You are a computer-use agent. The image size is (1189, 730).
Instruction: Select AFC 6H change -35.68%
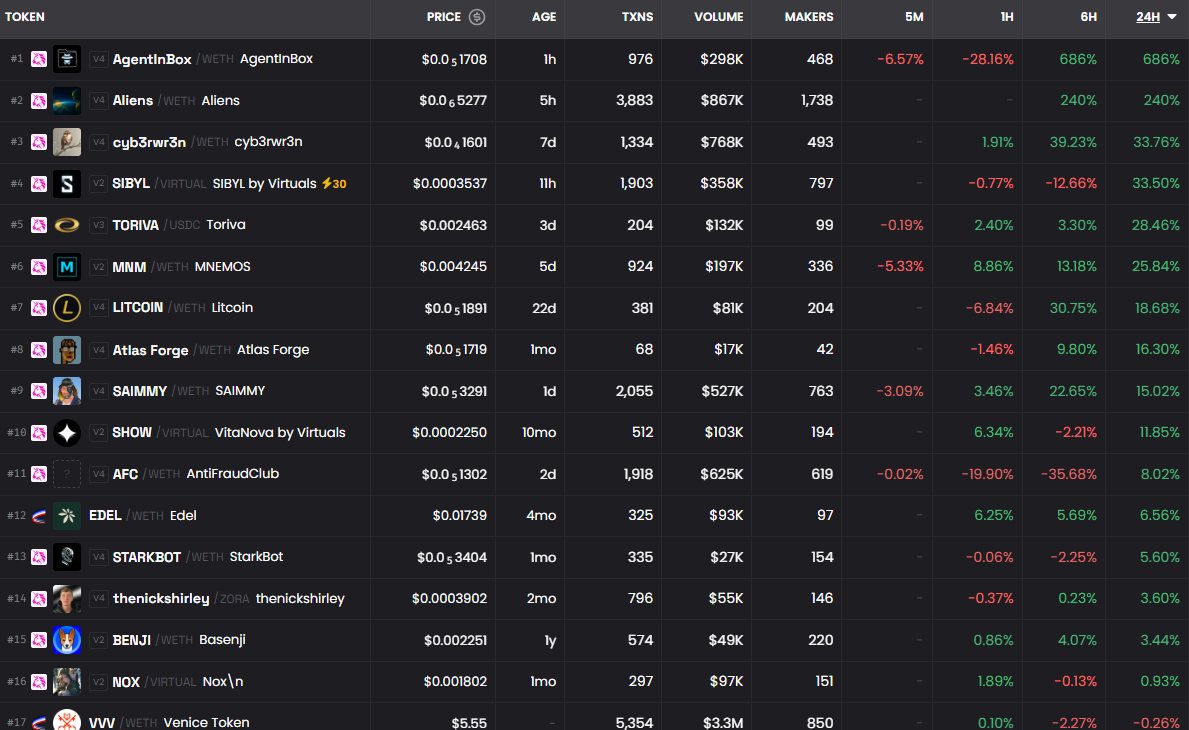point(1068,474)
